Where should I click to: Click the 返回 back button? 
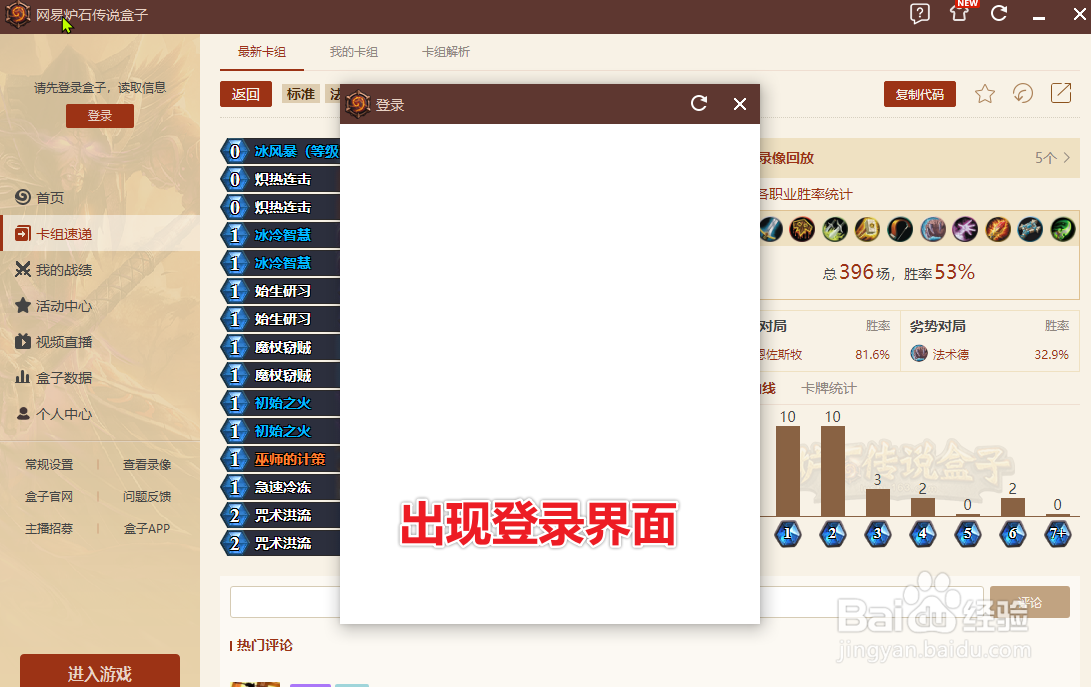coord(246,94)
